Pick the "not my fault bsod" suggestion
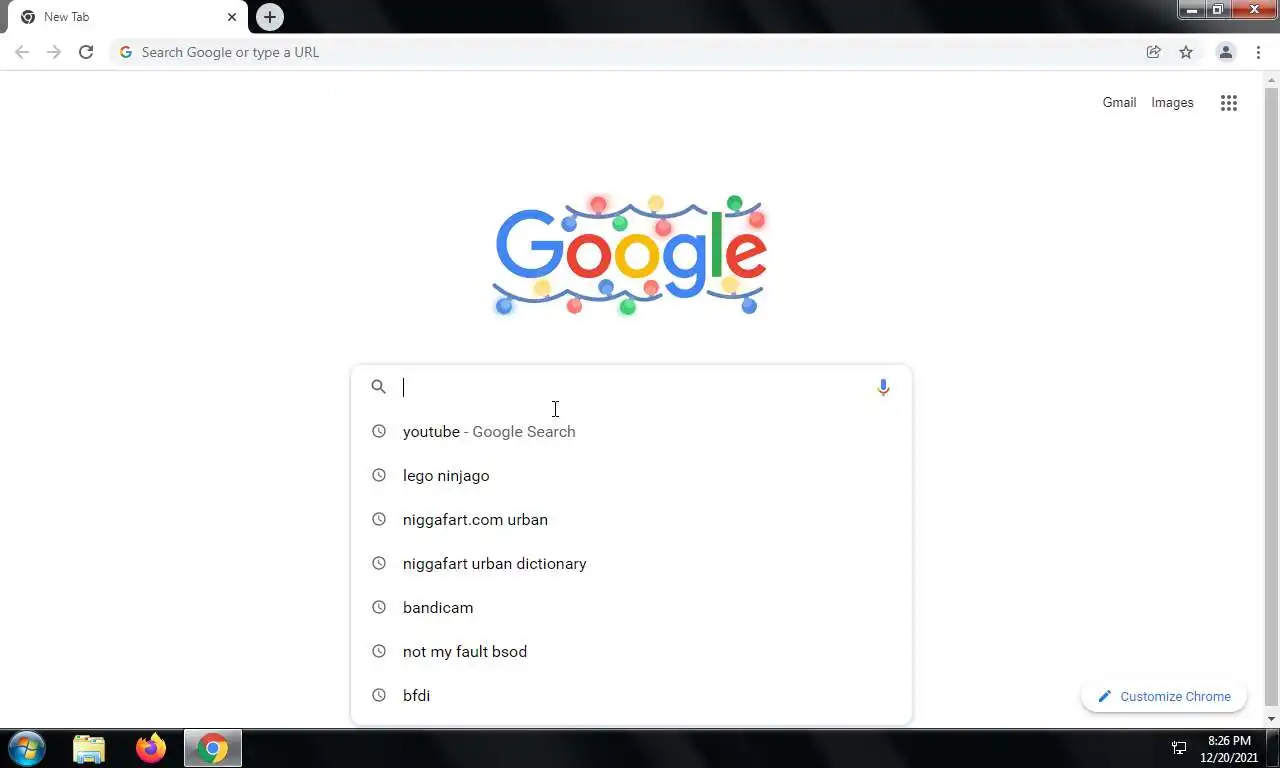Viewport: 1280px width, 768px height. 631,652
